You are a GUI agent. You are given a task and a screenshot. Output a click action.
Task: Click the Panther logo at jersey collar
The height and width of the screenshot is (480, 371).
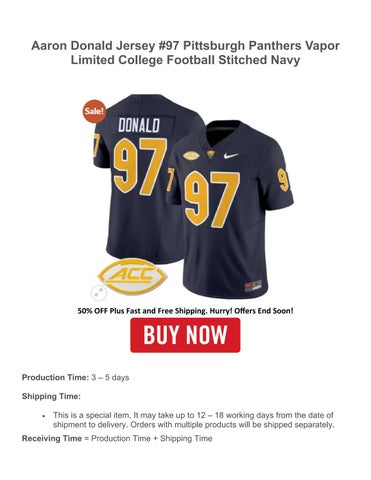click(211, 154)
